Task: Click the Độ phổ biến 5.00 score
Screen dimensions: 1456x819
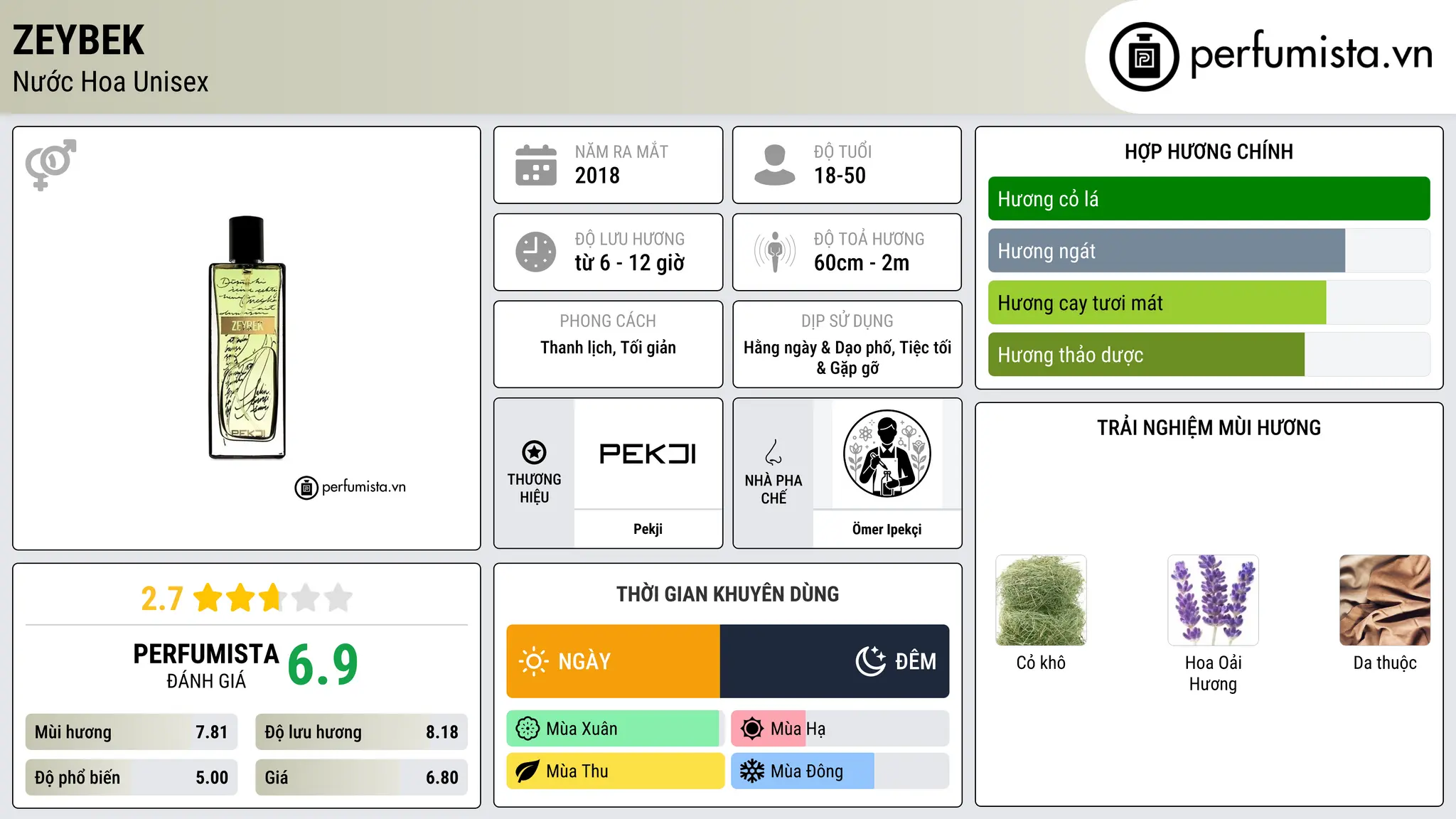Action: pyautogui.click(x=132, y=778)
